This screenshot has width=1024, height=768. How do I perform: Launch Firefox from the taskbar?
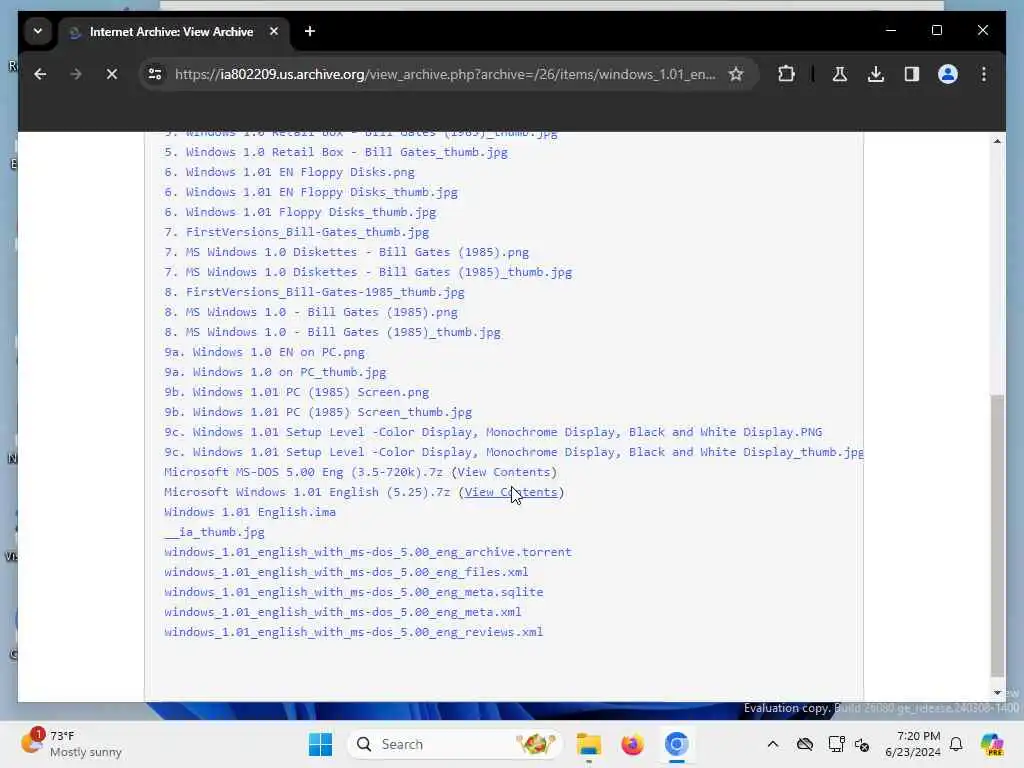click(632, 744)
